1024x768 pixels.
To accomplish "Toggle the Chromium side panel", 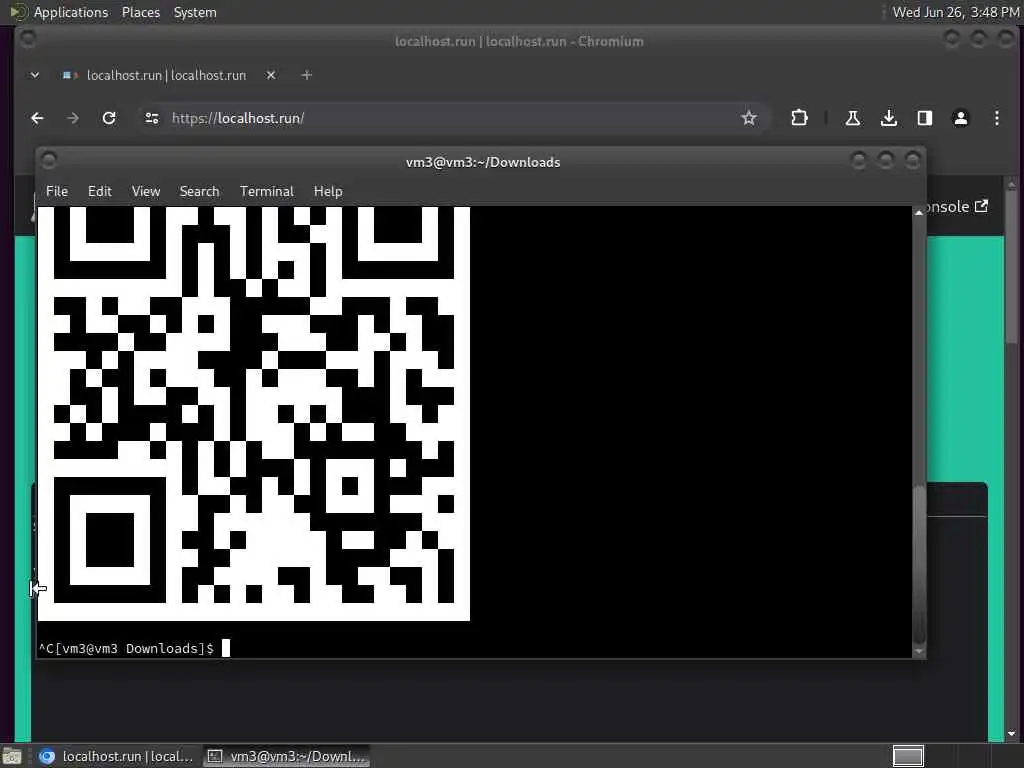I will [925, 118].
